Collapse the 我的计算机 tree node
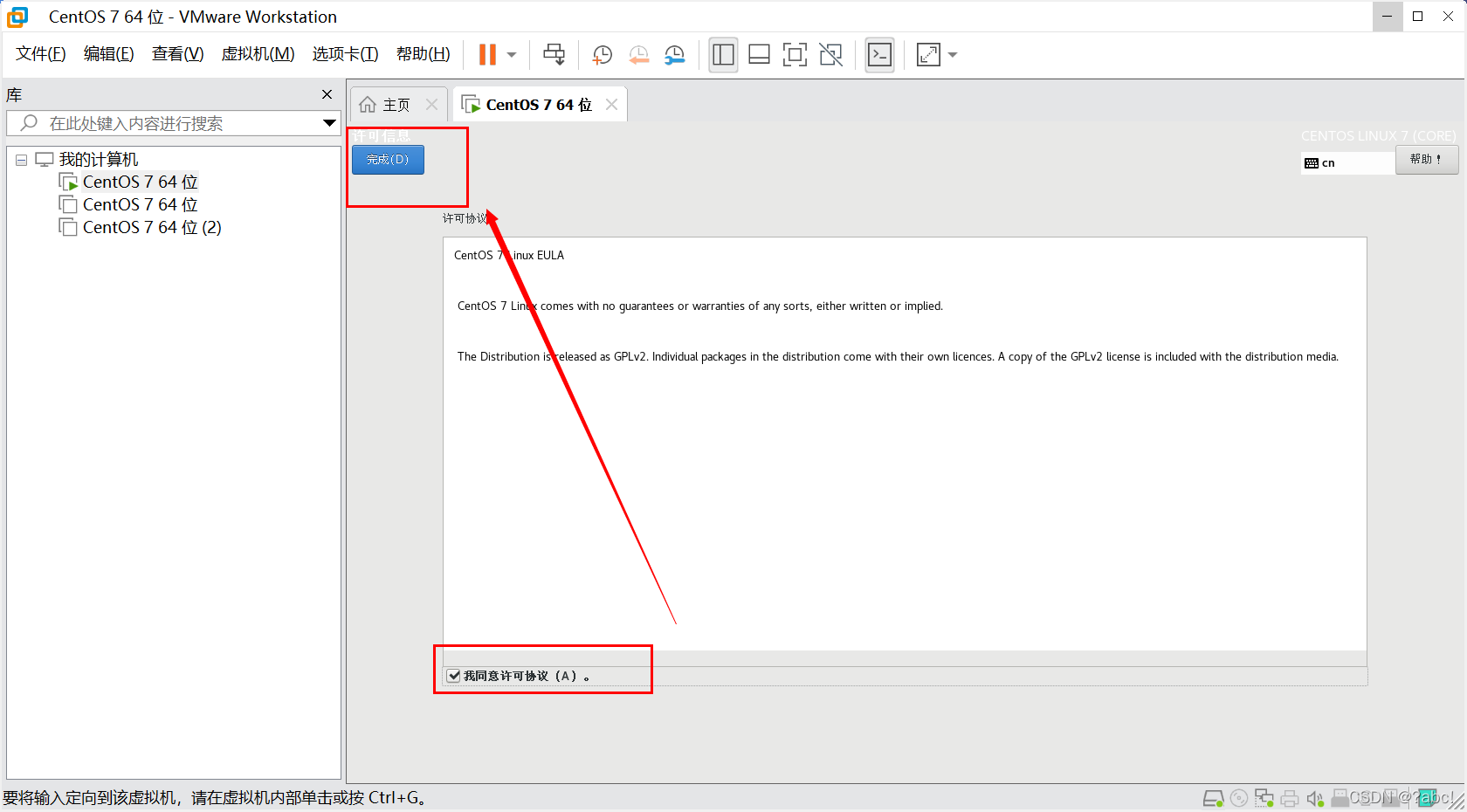 pos(21,160)
